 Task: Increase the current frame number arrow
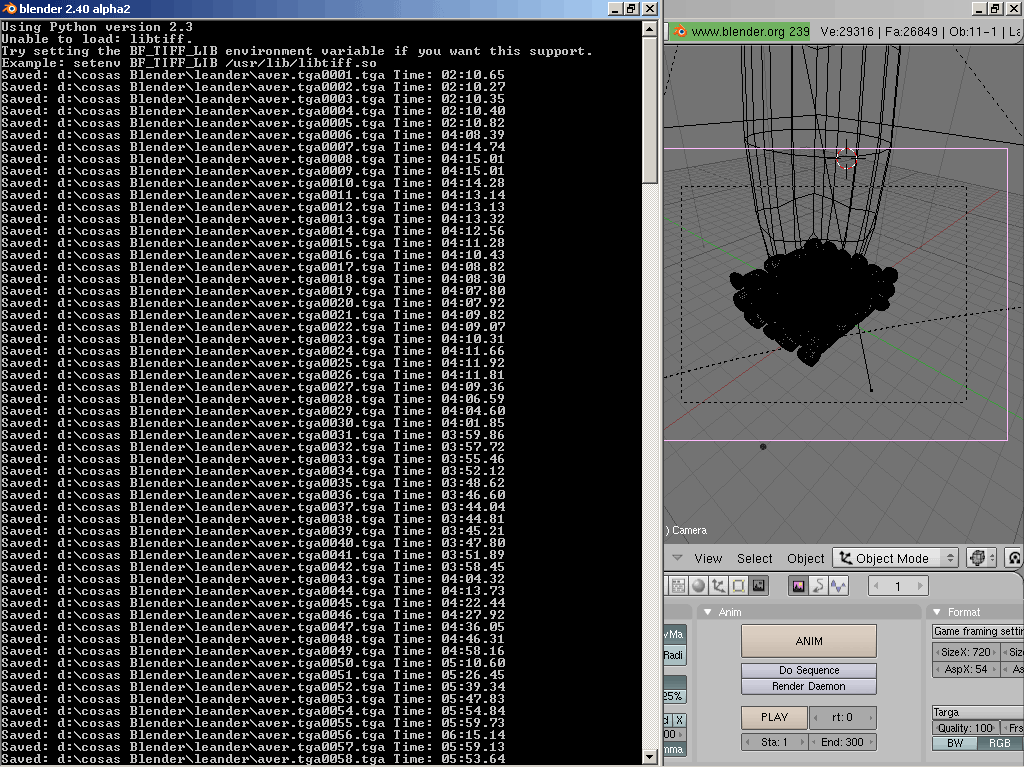point(920,586)
